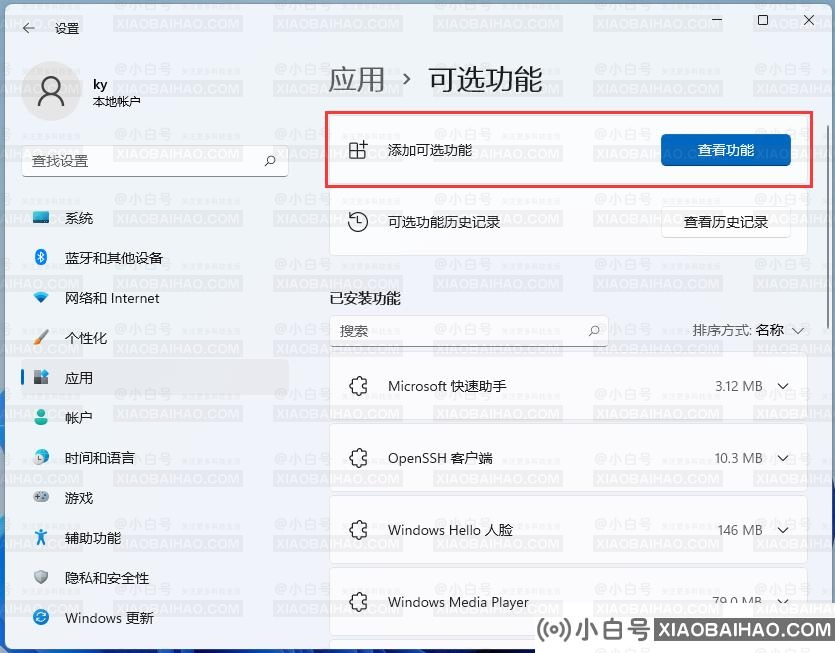Click the network Wi-Fi icon

click(x=41, y=298)
